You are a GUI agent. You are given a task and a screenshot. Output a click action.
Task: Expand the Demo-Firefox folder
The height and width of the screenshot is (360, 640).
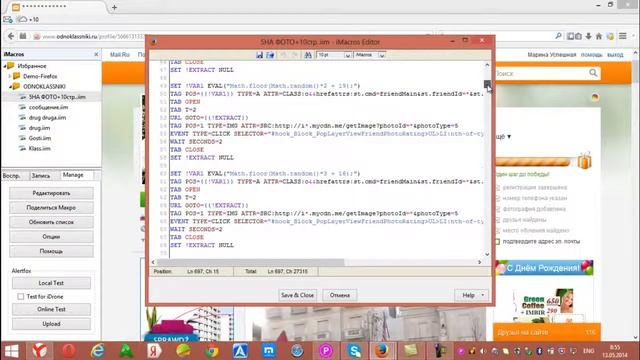(10, 76)
